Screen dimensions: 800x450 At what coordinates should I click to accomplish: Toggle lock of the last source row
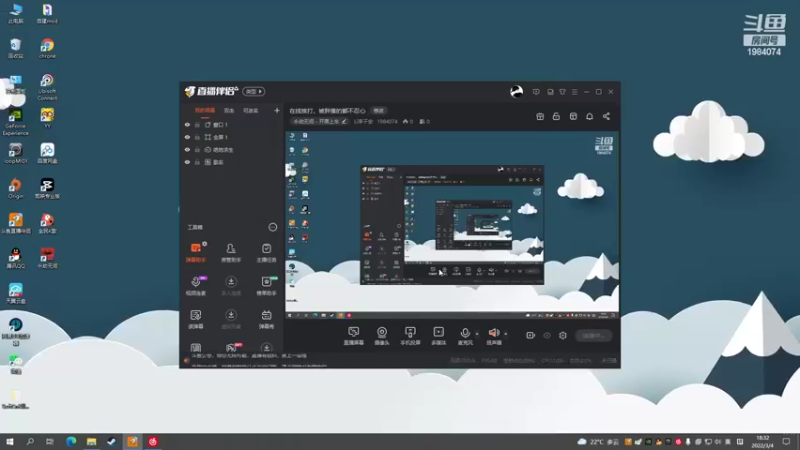tap(197, 162)
